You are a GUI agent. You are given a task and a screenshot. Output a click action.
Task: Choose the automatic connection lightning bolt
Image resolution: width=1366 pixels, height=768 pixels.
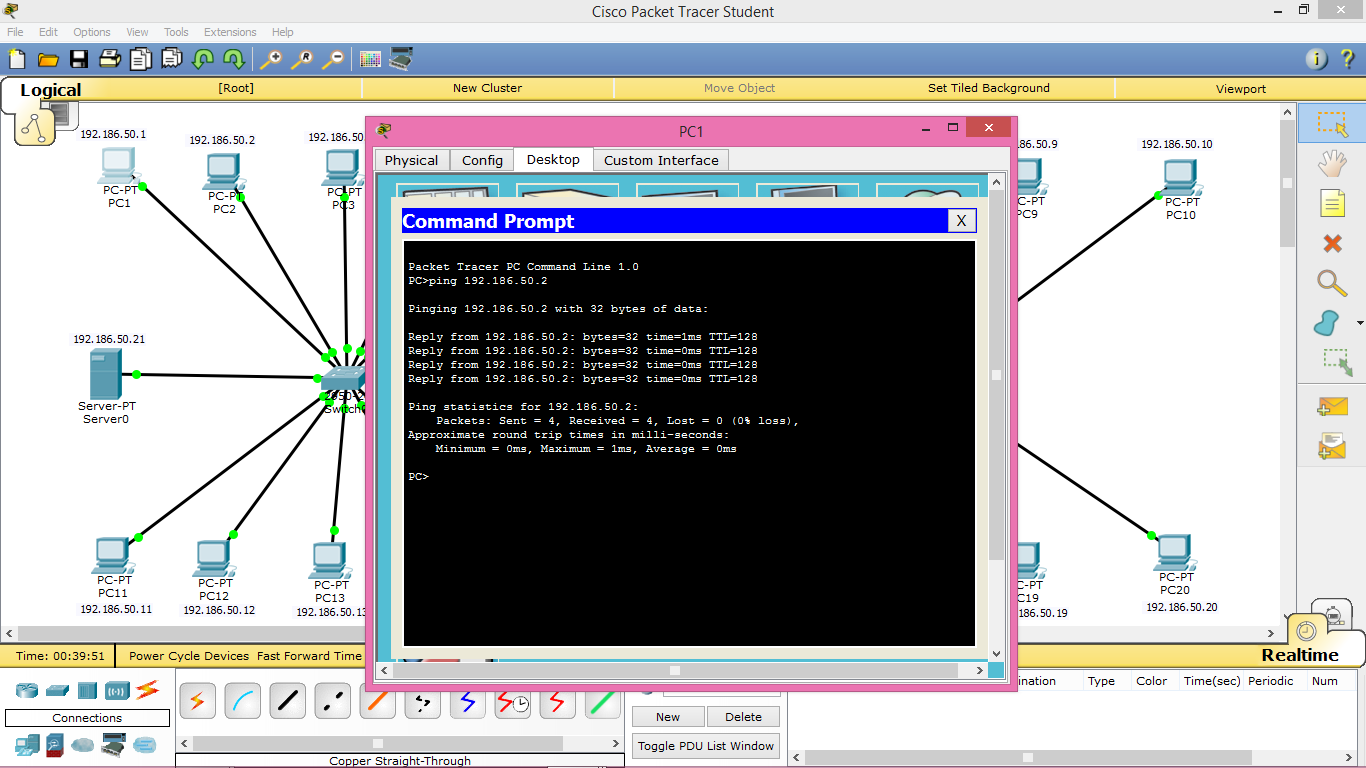pos(197,700)
